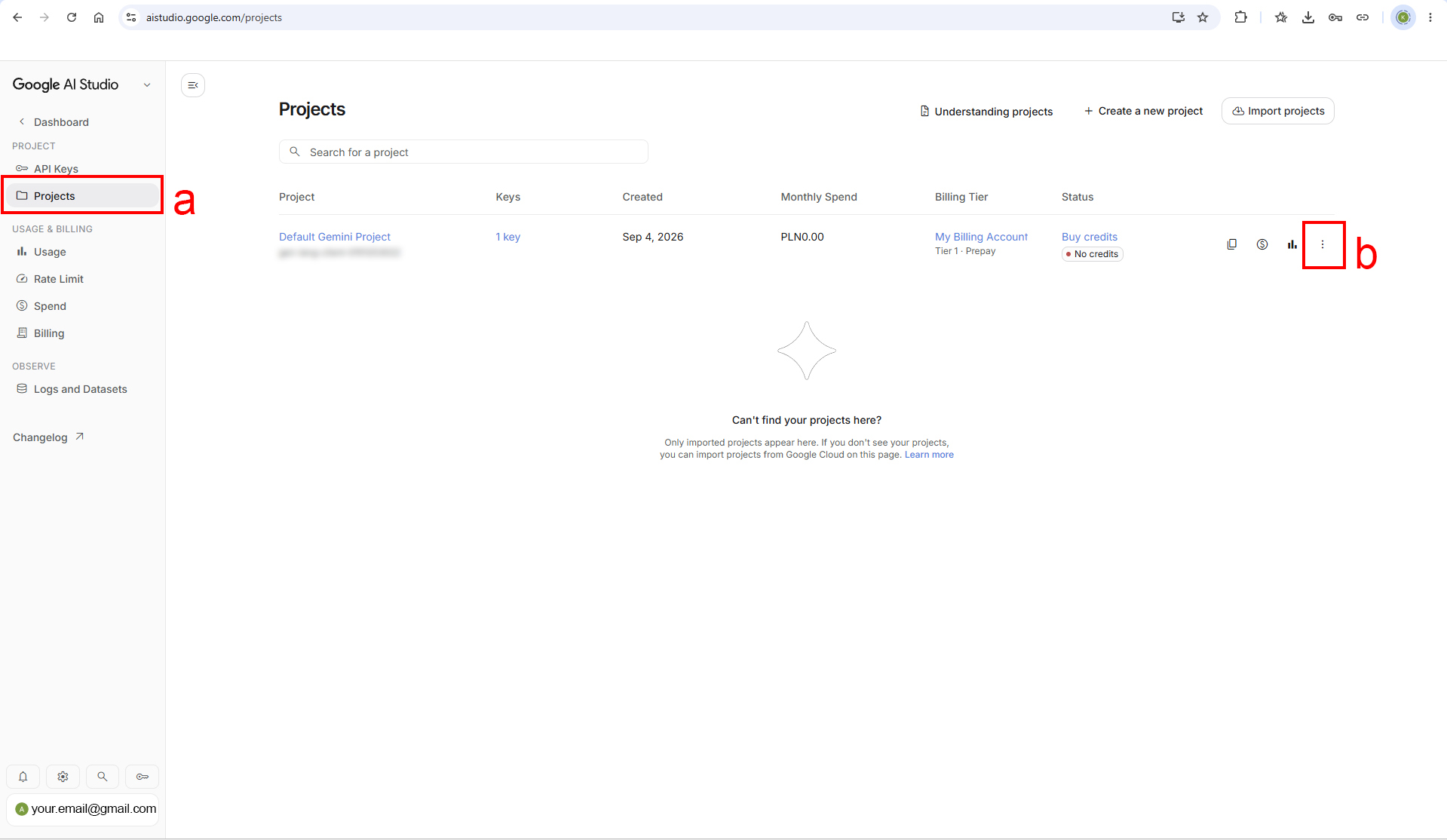Viewport: 1447px width, 840px height.
Task: Open notifications bell in sidebar
Action: coord(23,777)
